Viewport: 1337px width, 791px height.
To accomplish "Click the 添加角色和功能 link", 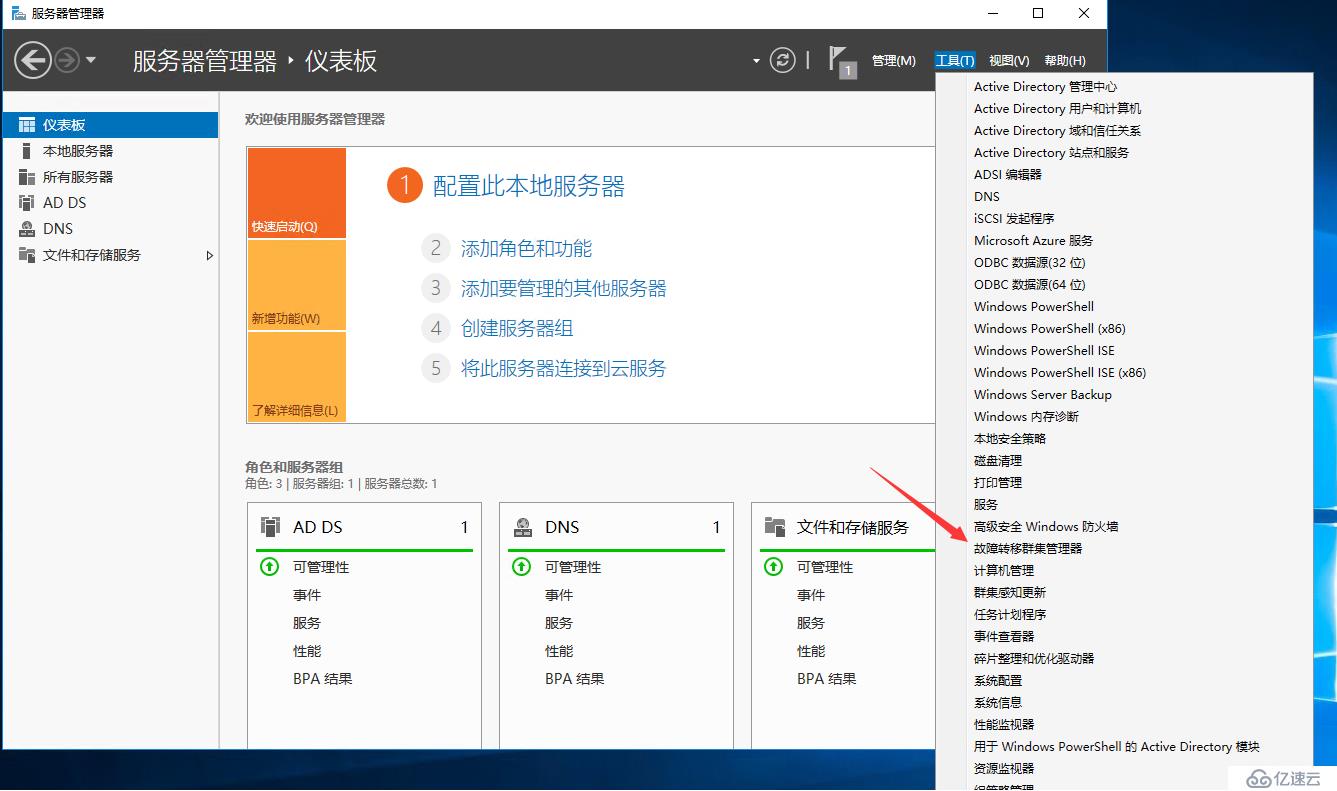I will [x=526, y=248].
